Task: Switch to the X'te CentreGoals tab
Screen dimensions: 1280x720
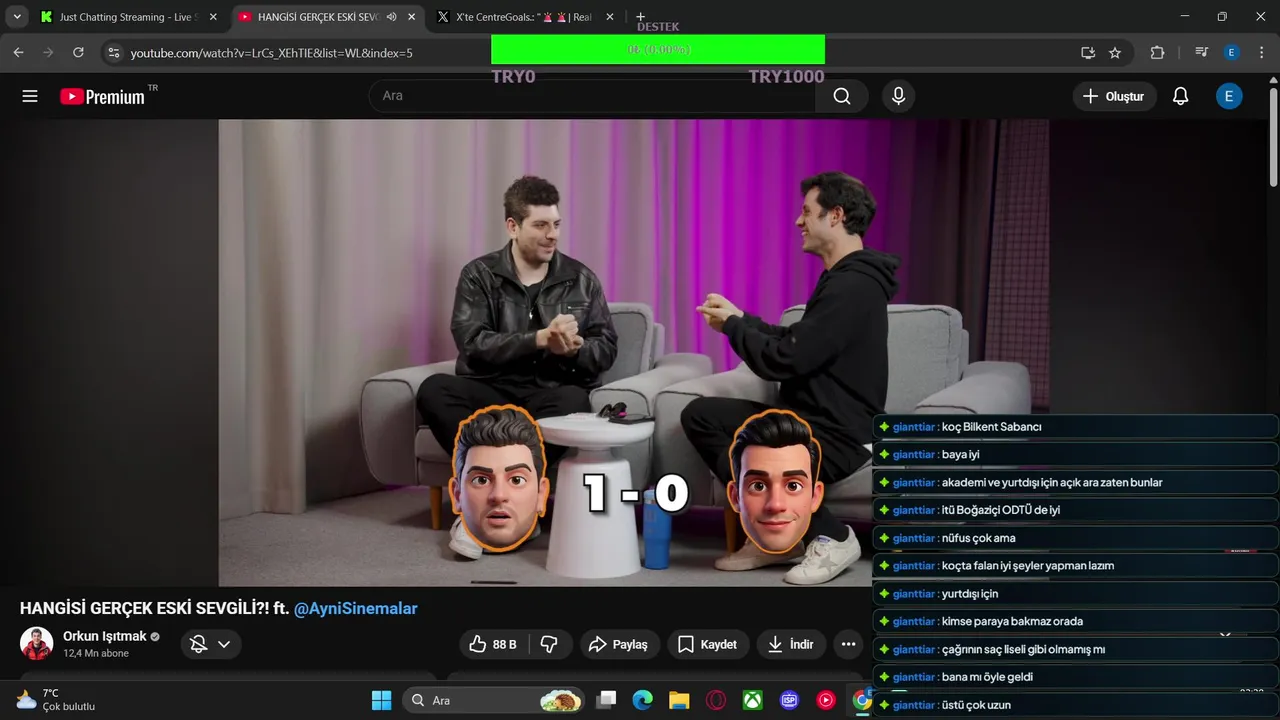Action: tap(525, 17)
